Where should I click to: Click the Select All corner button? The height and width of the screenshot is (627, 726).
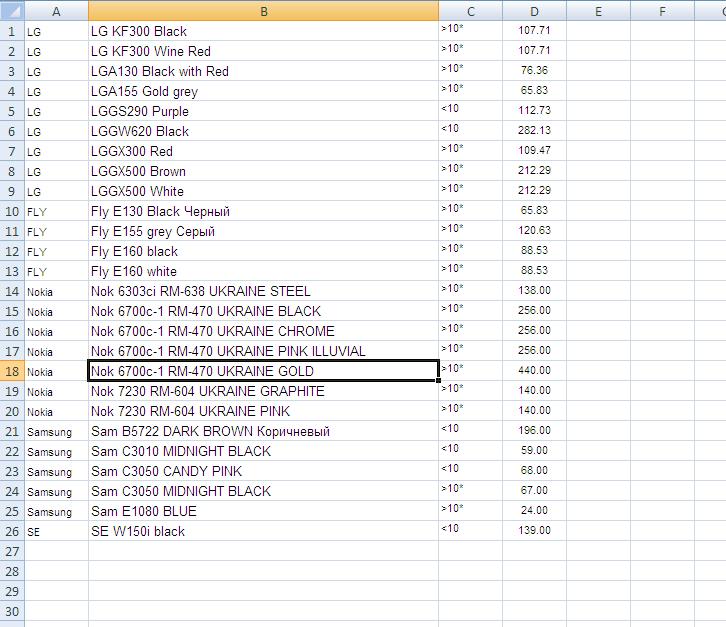(x=12, y=11)
